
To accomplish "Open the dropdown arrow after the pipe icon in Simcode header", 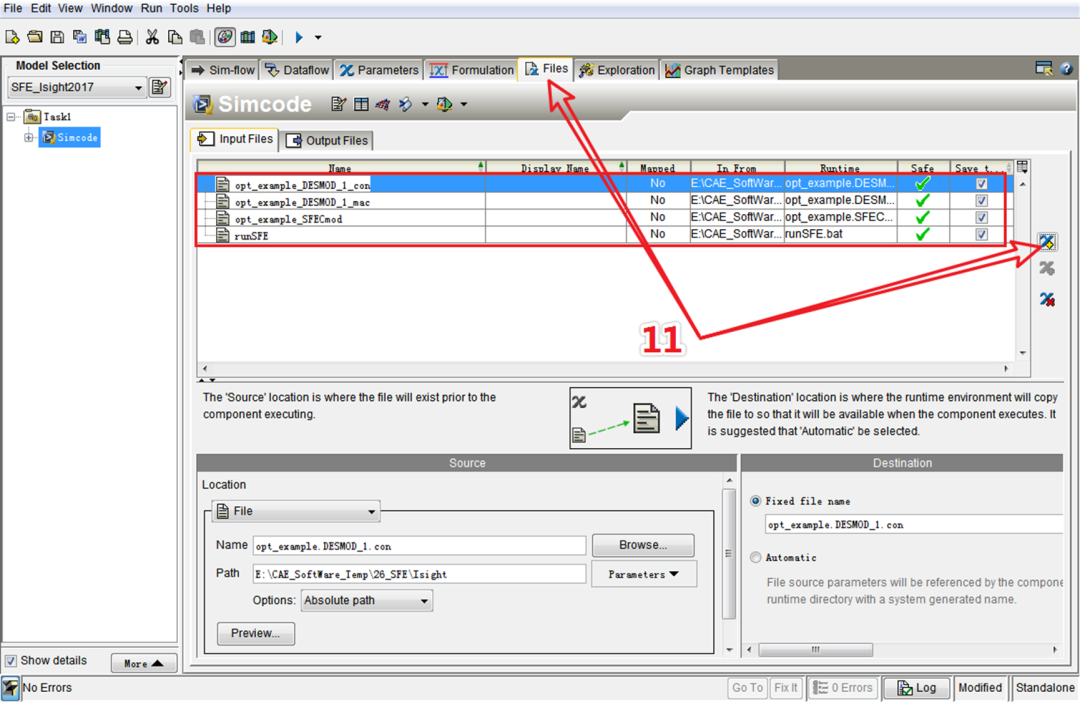I will 425,104.
